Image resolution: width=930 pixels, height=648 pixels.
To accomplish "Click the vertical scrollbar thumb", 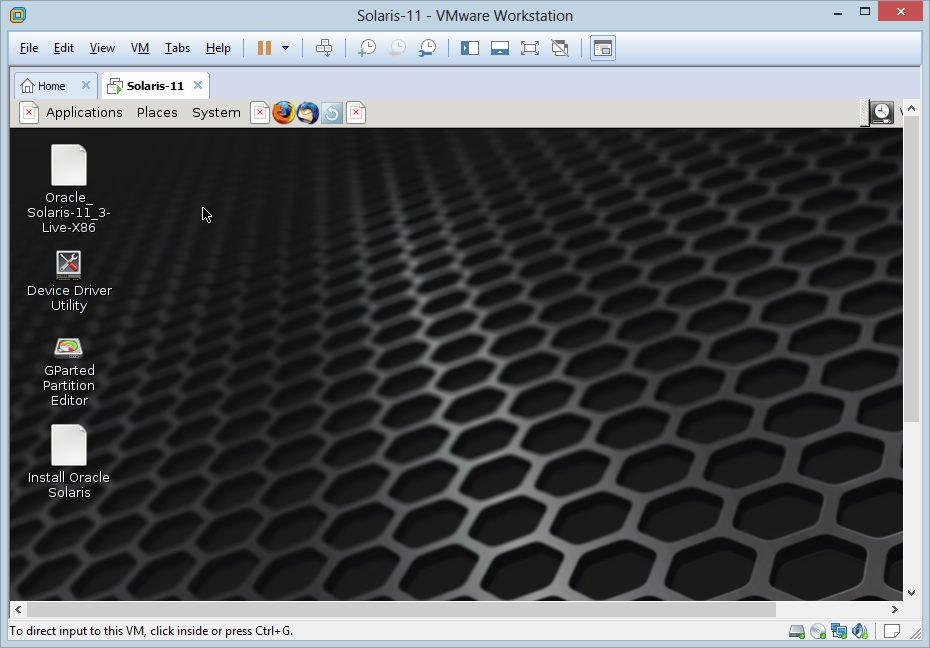I will (912, 269).
